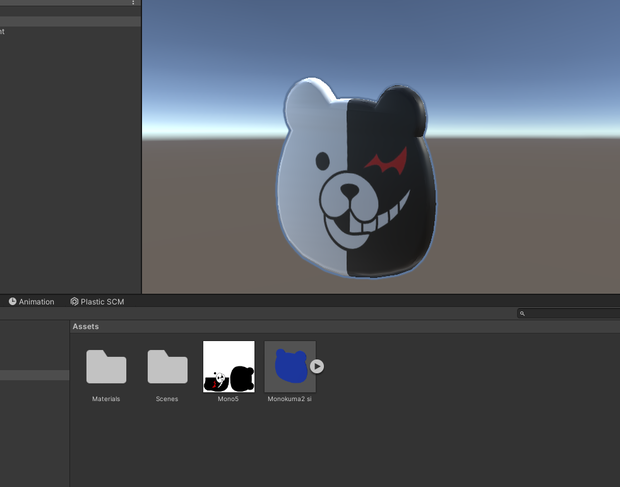Select the Mono5 texture thumbnail
Screen dimensions: 620x487
click(x=229, y=366)
